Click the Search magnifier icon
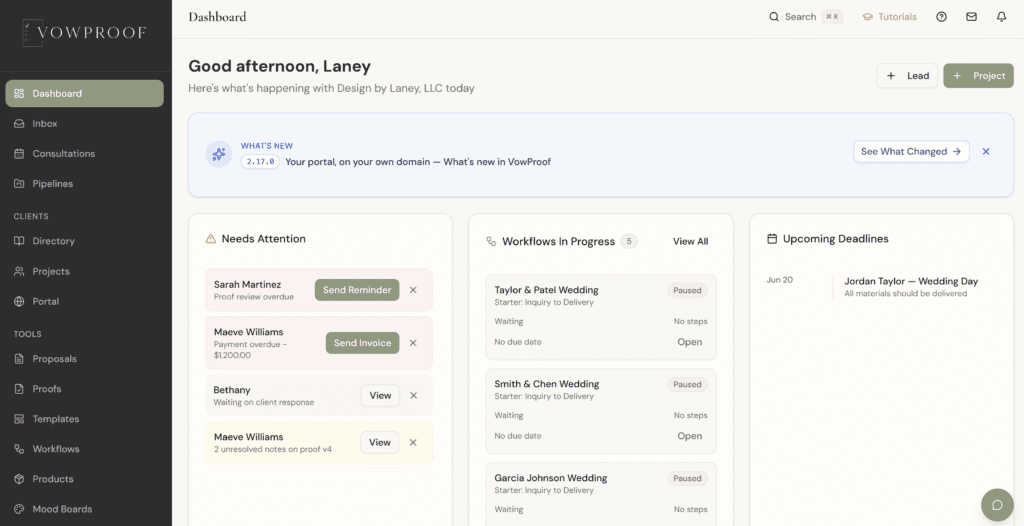 pos(774,17)
